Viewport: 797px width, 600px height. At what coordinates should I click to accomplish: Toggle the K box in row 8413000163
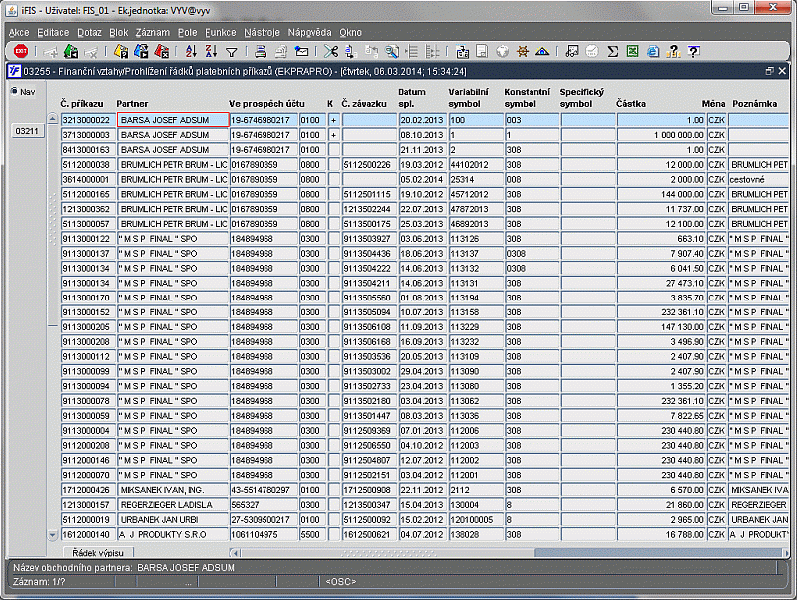point(333,149)
